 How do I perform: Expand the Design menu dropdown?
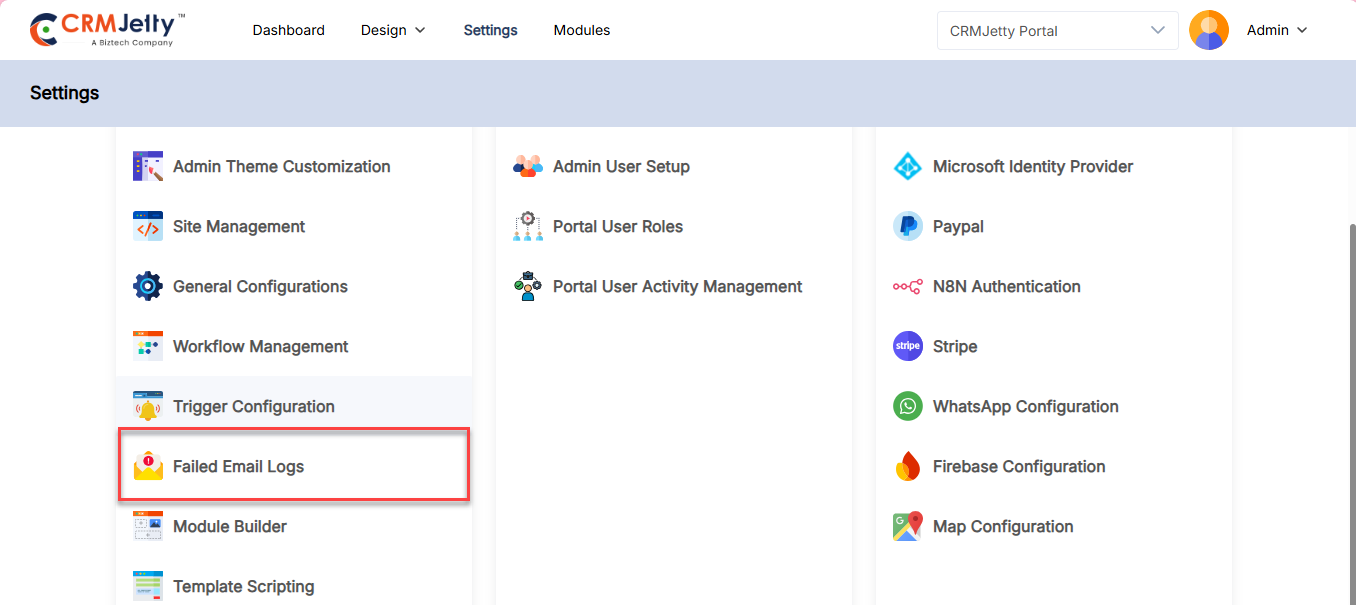(x=393, y=30)
